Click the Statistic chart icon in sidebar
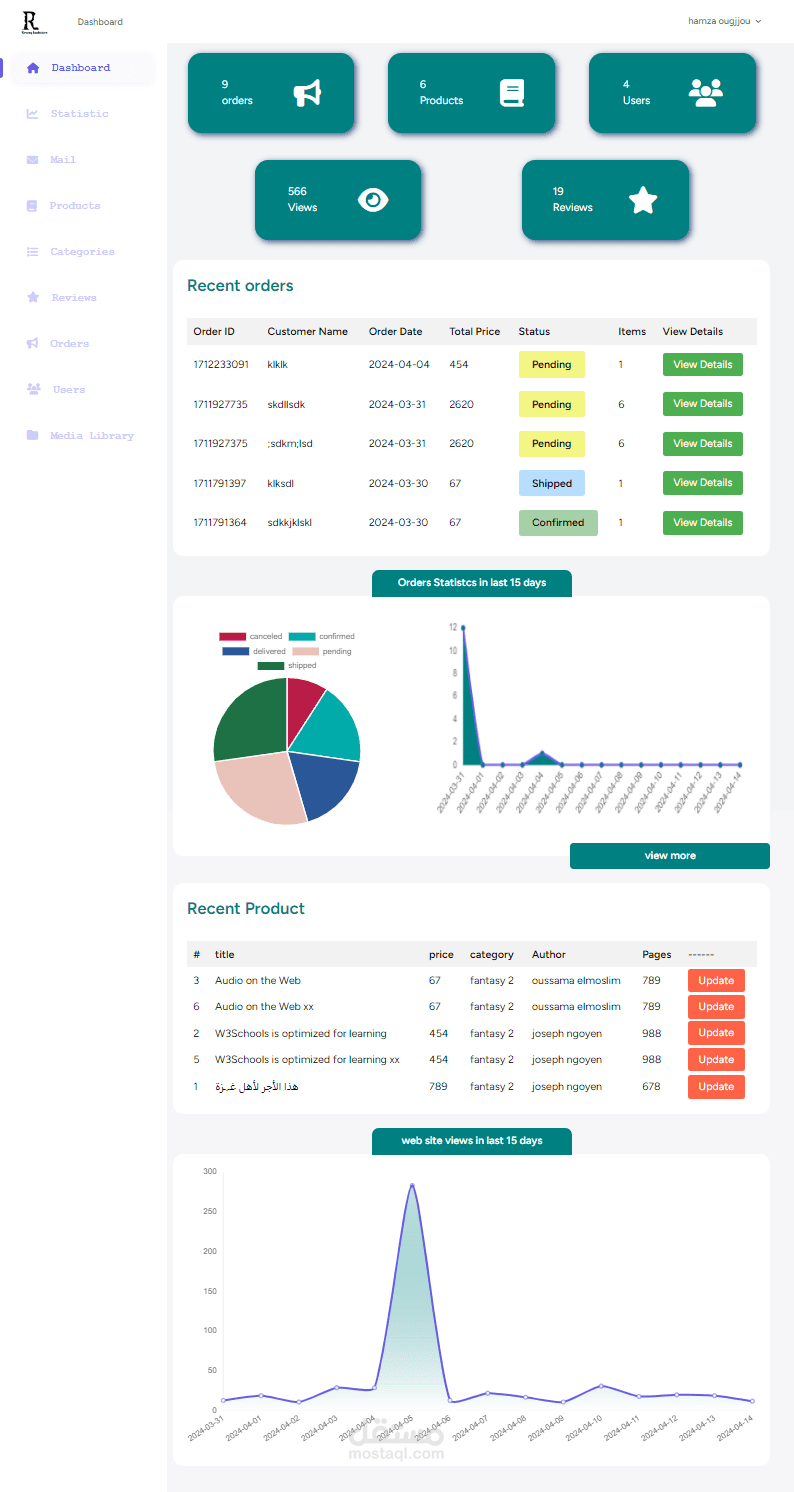 [x=33, y=114]
